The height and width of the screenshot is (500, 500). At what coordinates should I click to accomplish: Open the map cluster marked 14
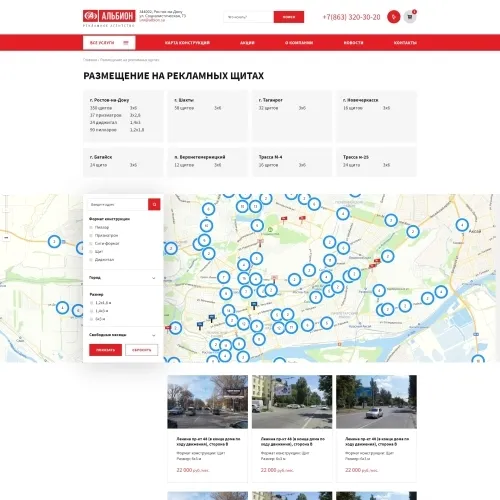point(228,311)
